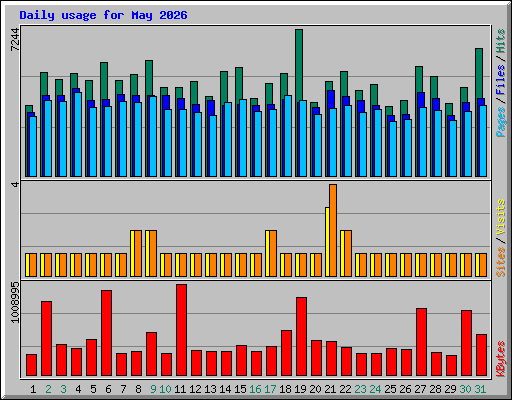The image size is (512, 400).
Task: Click green day label 30 on the x-axis
Action: click(465, 389)
